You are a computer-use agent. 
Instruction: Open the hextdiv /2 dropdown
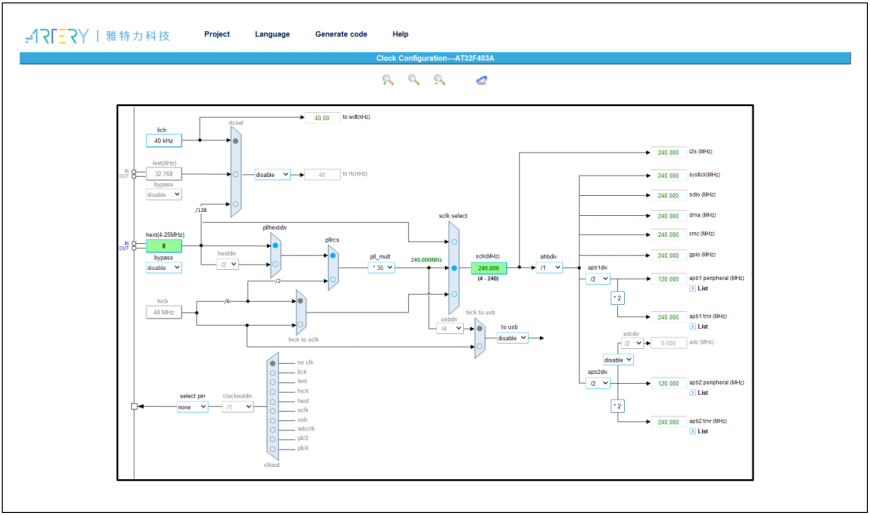[227, 265]
